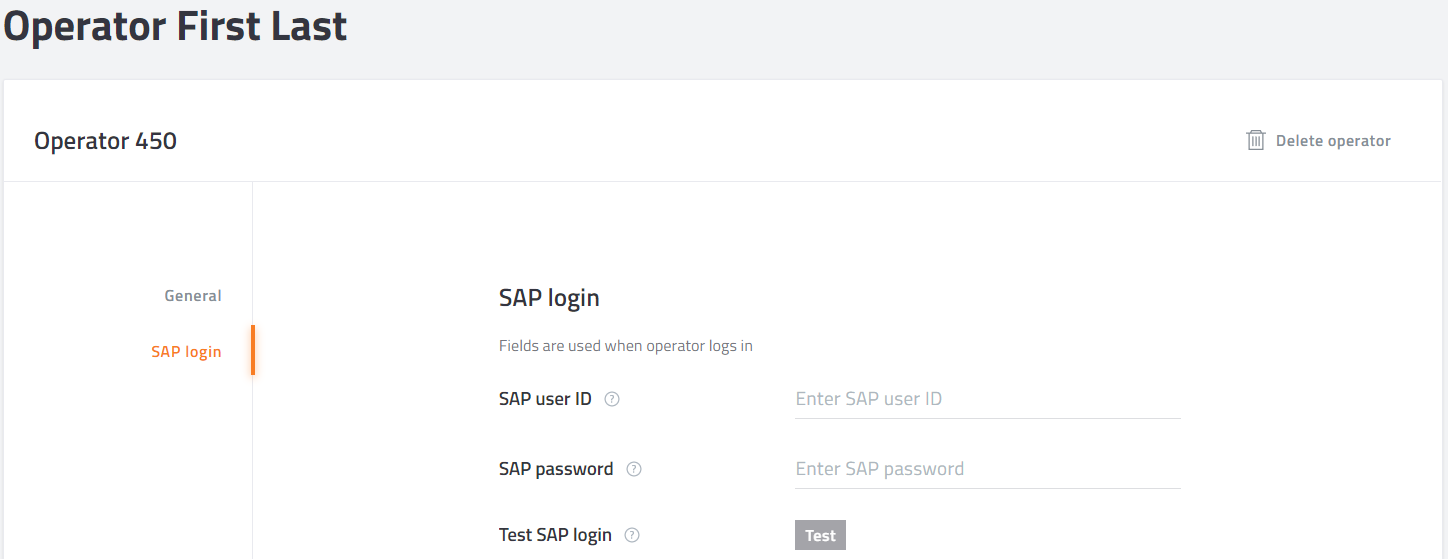Click the Operator First Last page title
This screenshot has height=559, width=1448.
(176, 25)
